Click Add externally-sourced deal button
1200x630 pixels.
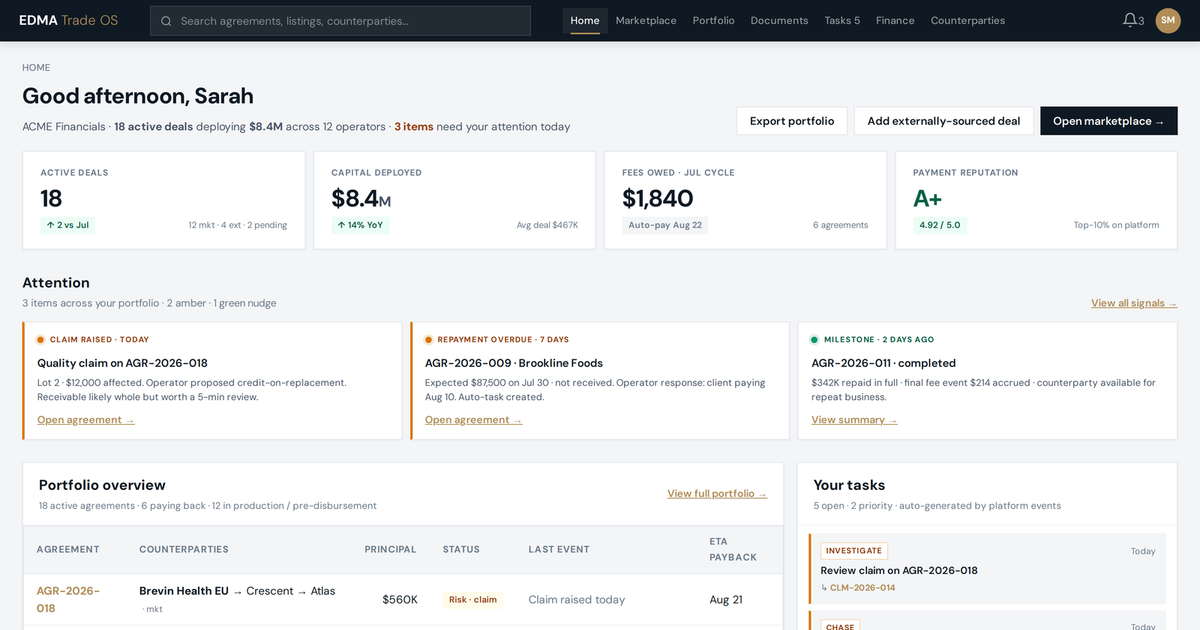pyautogui.click(x=944, y=121)
